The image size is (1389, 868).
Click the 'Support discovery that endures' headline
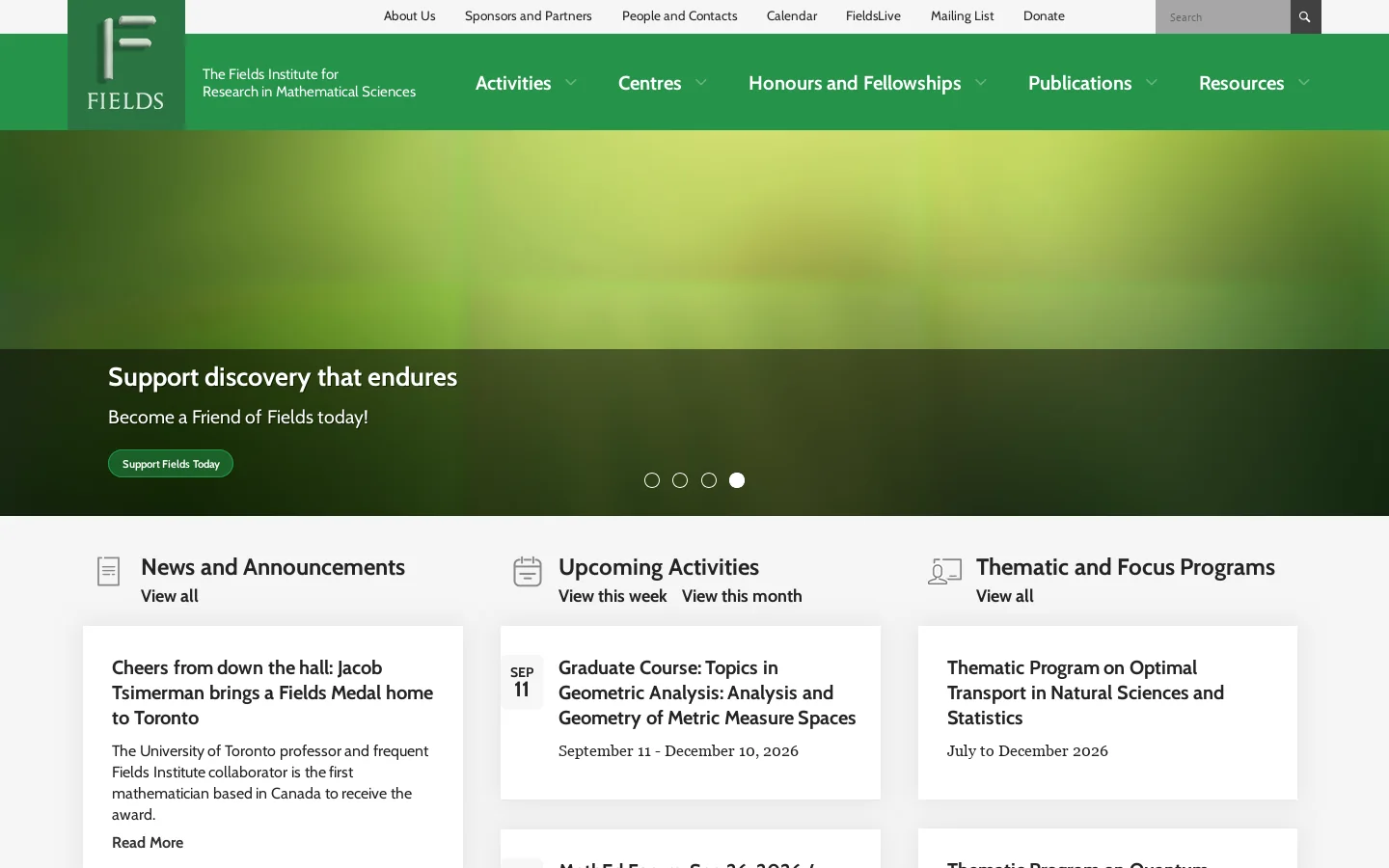283,377
